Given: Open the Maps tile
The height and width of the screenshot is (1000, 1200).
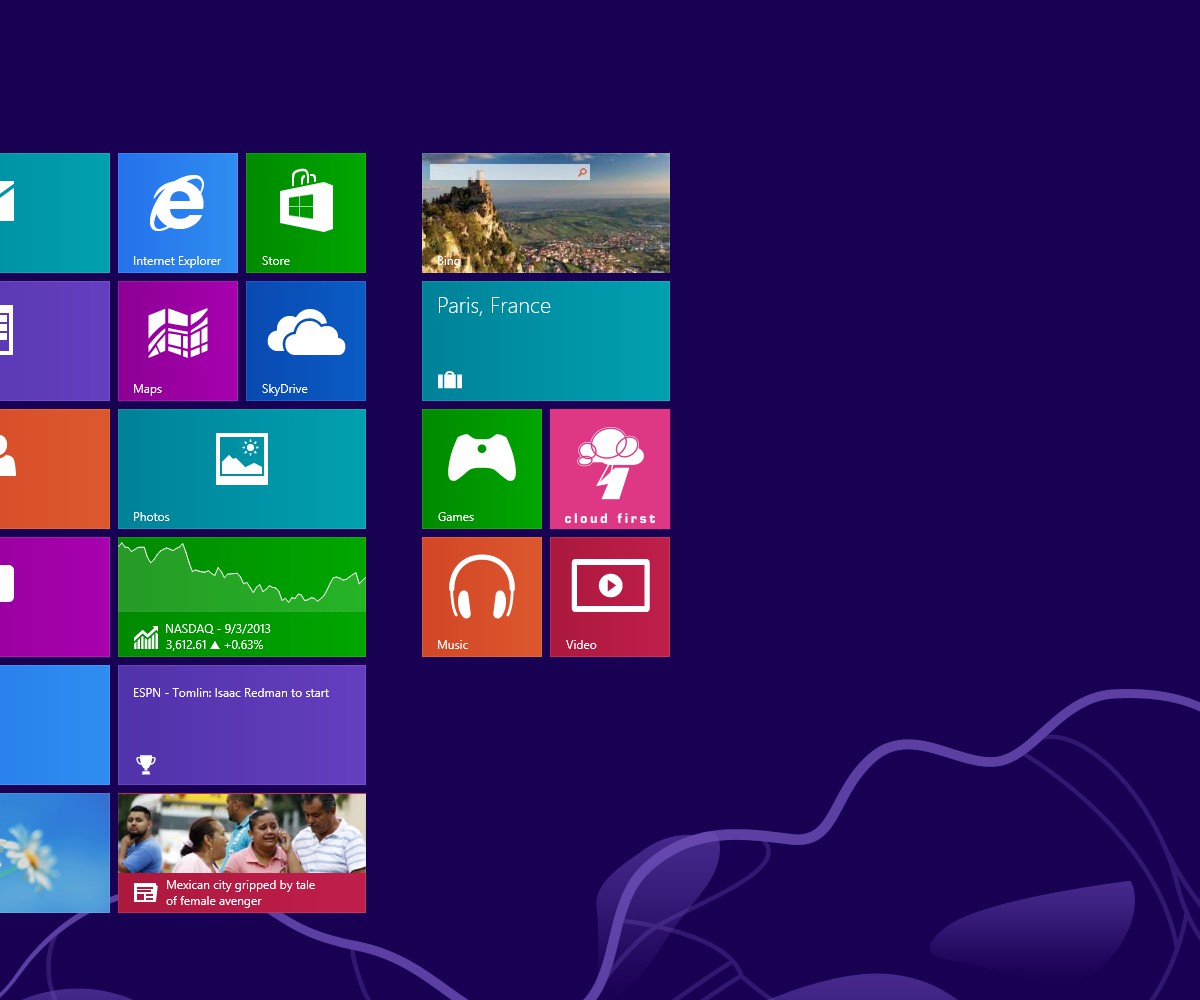Looking at the screenshot, I should coord(178,341).
